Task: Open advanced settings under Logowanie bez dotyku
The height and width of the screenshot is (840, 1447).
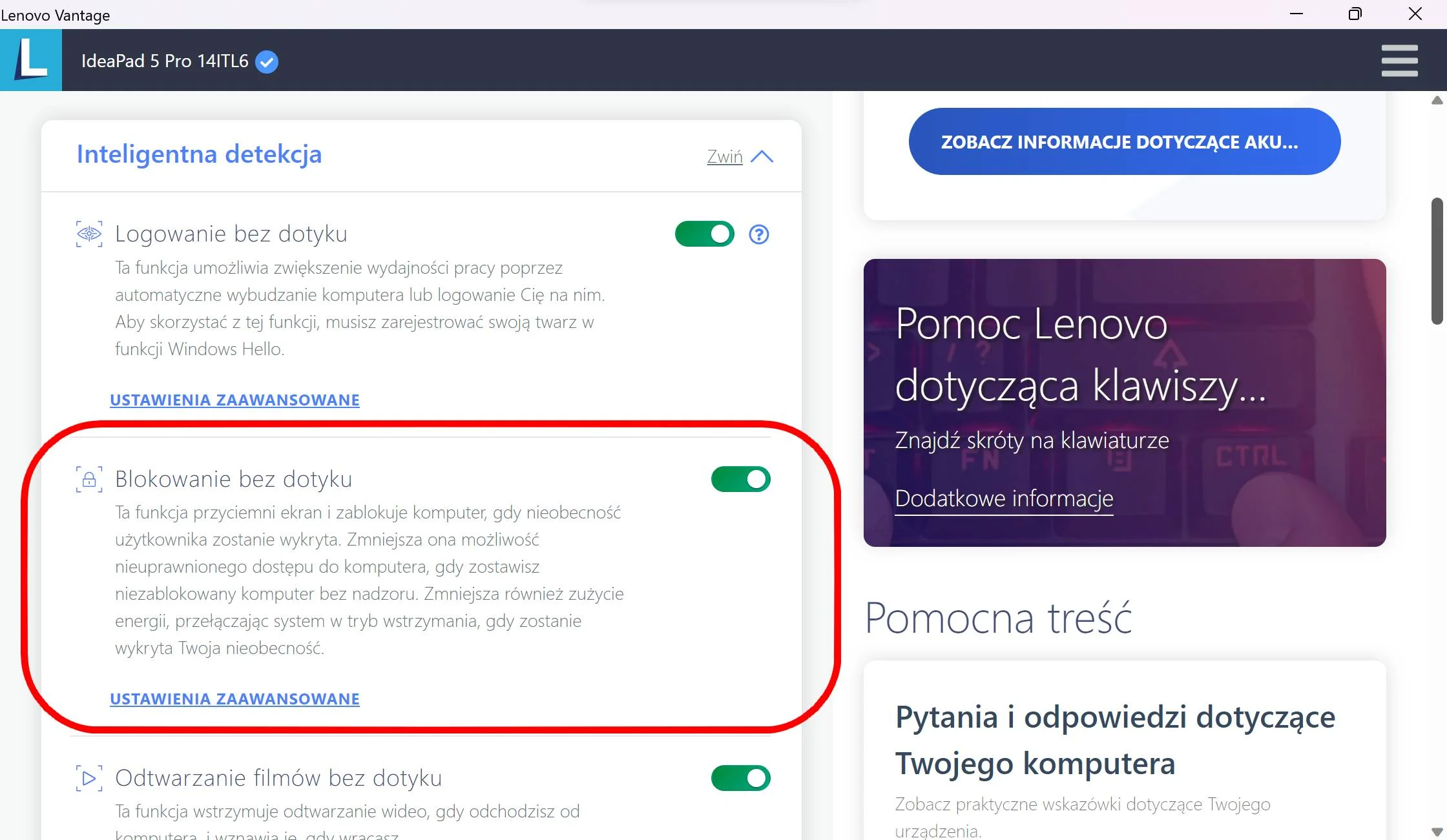Action: [234, 400]
